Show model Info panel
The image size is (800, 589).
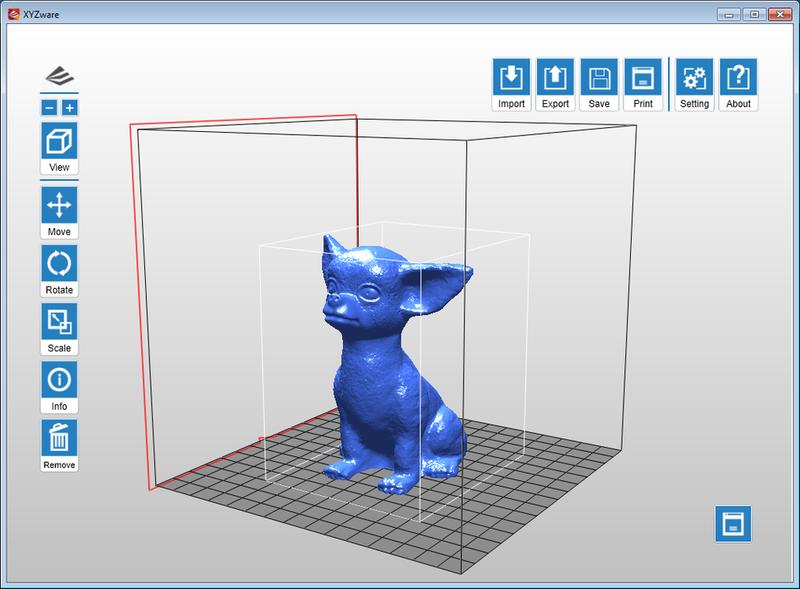pyautogui.click(x=59, y=386)
